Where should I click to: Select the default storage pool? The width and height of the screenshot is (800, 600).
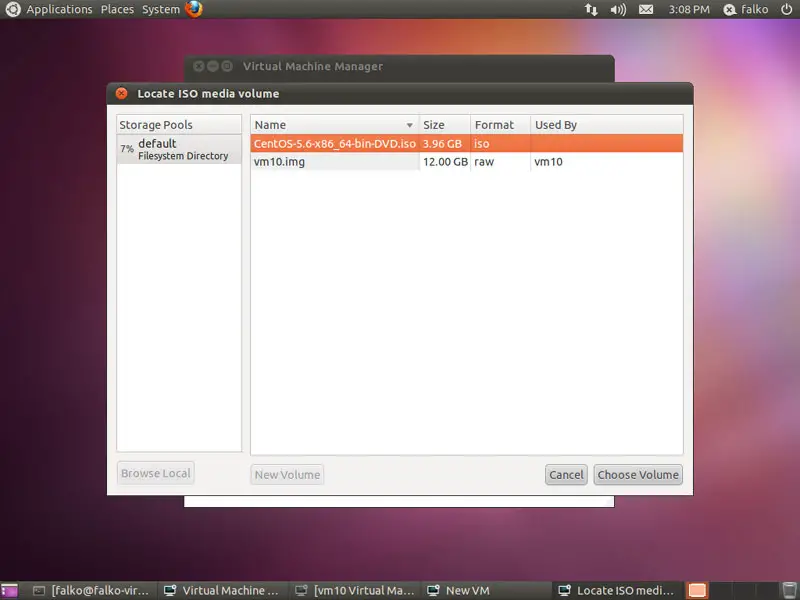click(x=179, y=149)
